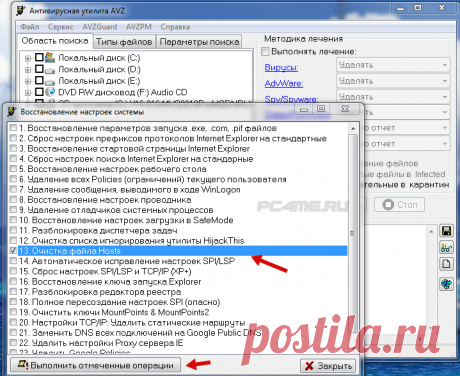The height and width of the screenshot is (376, 460).
Task: Click the Вирусы link
Action: pyautogui.click(x=281, y=68)
